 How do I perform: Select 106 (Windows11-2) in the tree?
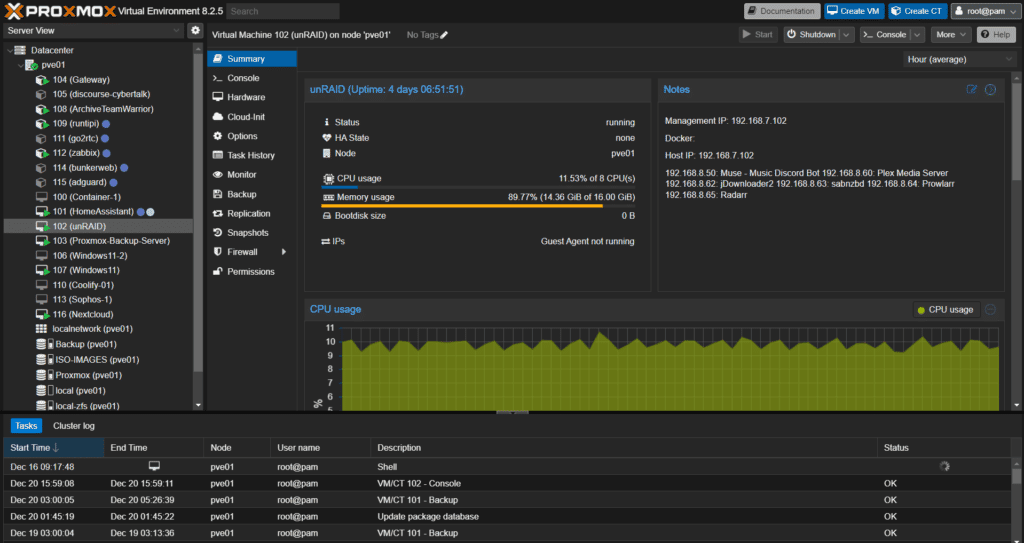(98, 255)
